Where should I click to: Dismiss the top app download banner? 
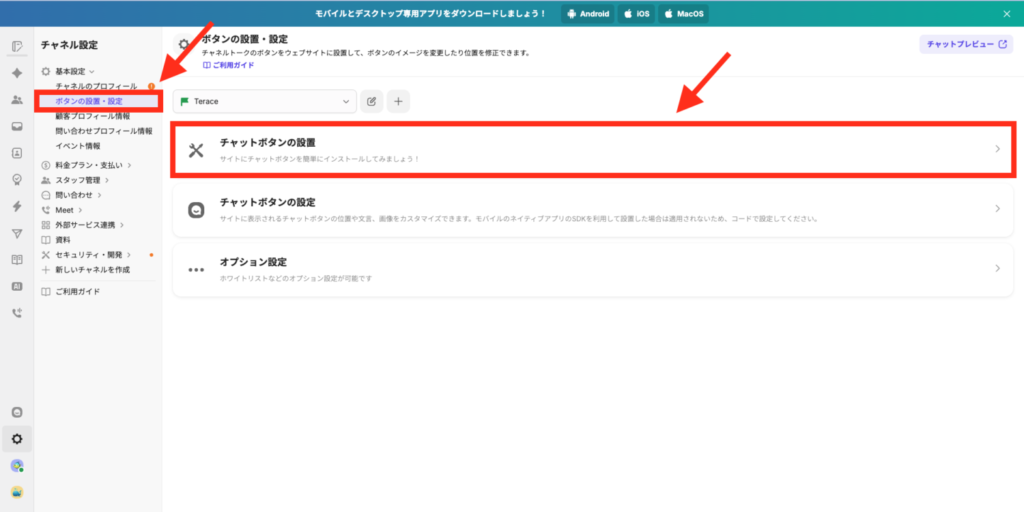1006,14
